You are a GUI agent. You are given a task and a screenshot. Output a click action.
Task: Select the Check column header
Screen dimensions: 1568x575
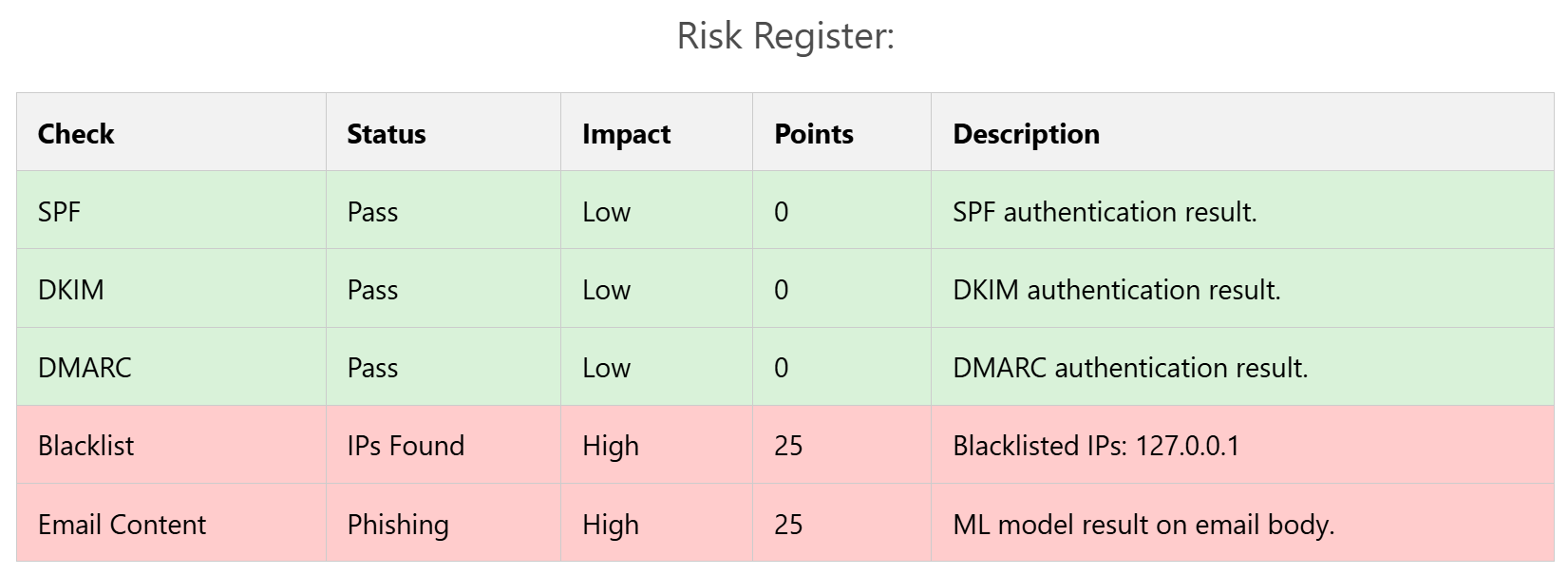click(76, 134)
